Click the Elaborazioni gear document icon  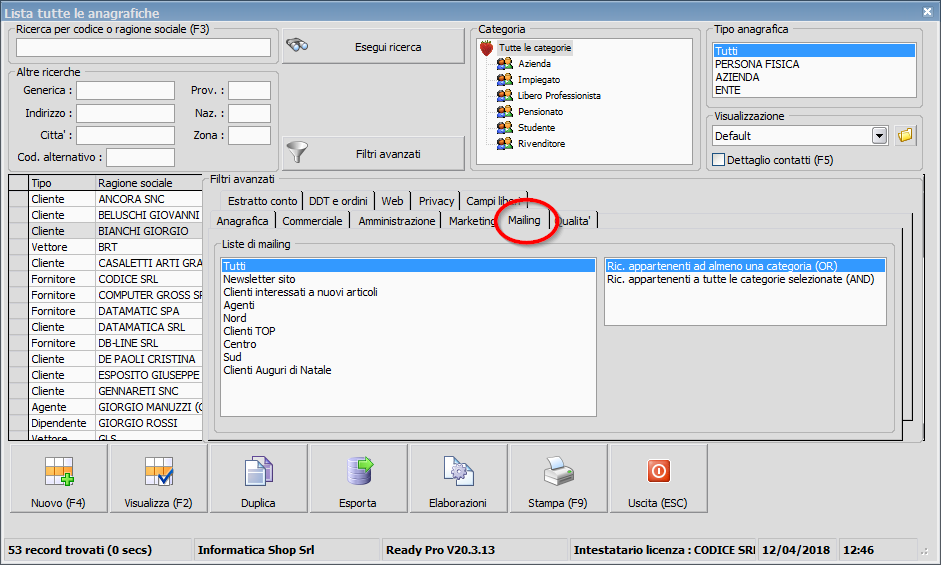point(458,471)
